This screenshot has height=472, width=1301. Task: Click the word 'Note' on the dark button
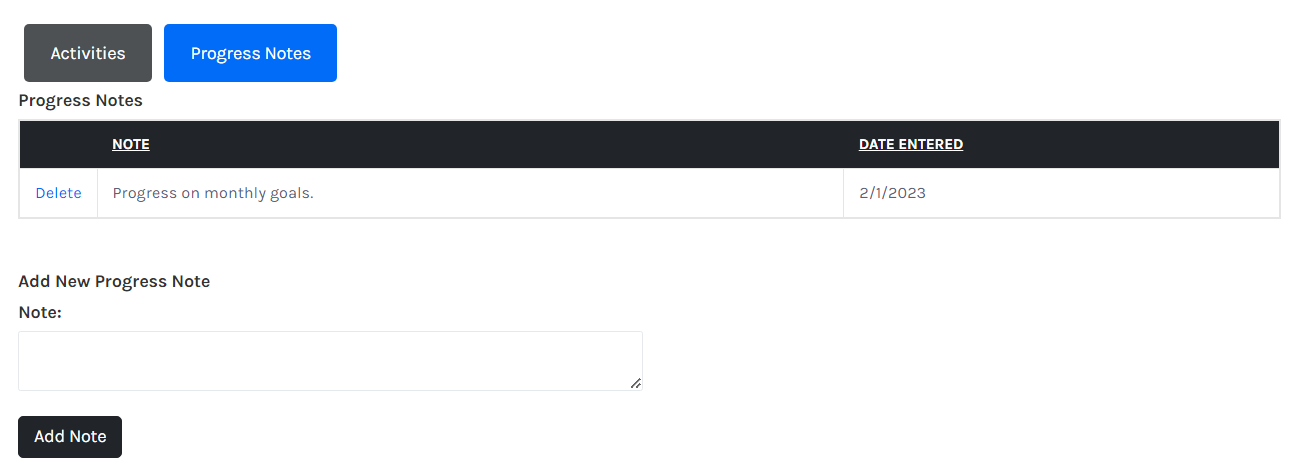87,437
